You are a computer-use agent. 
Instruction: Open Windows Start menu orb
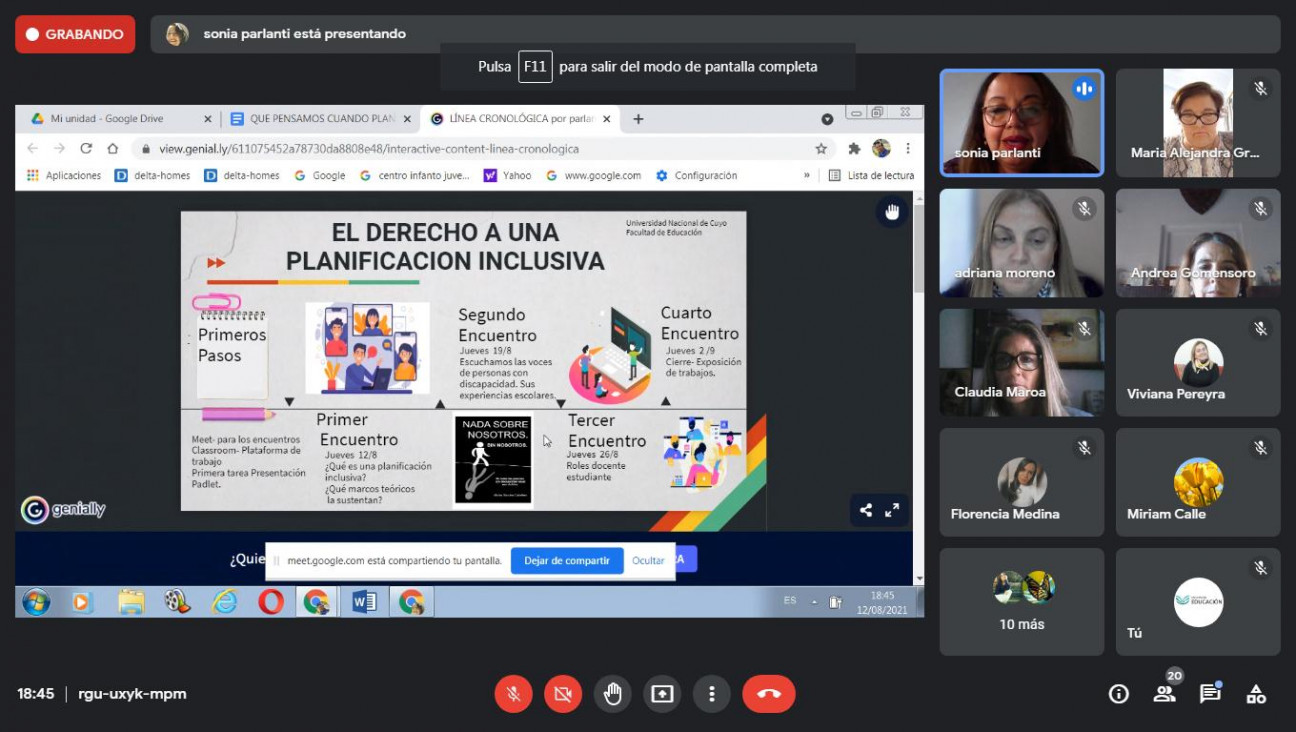click(36, 602)
